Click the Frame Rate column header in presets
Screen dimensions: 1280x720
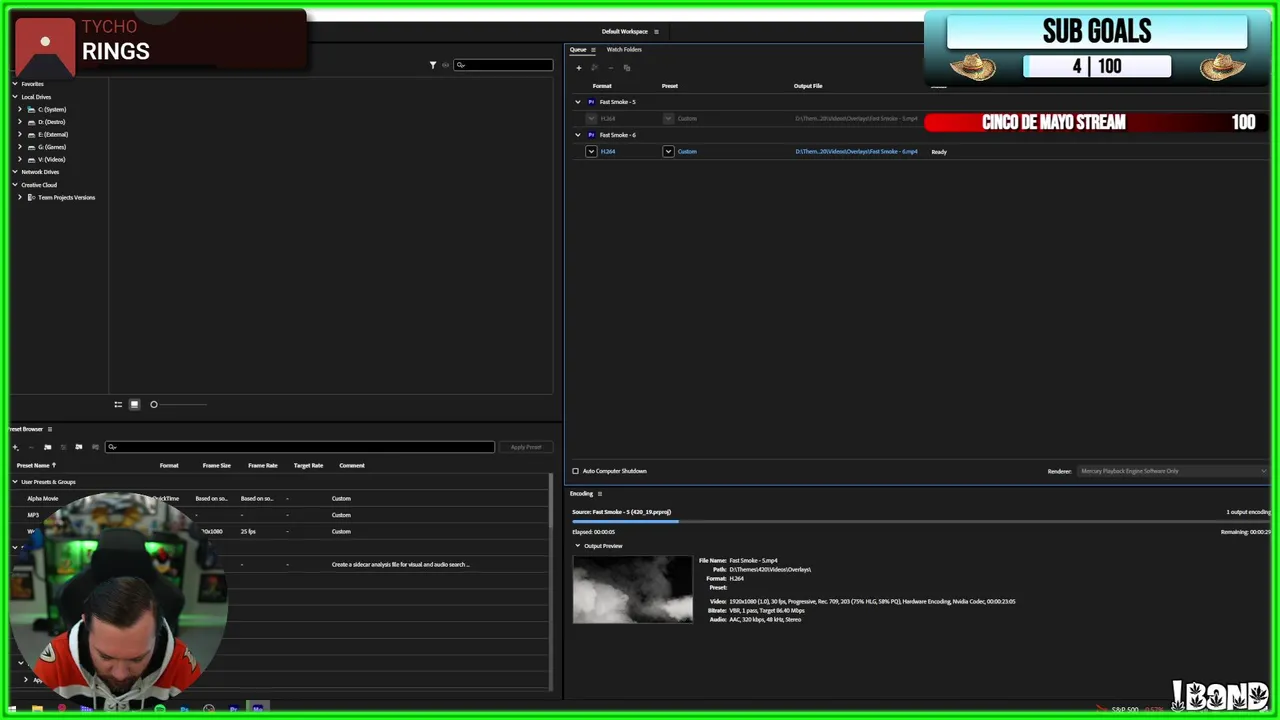click(263, 465)
